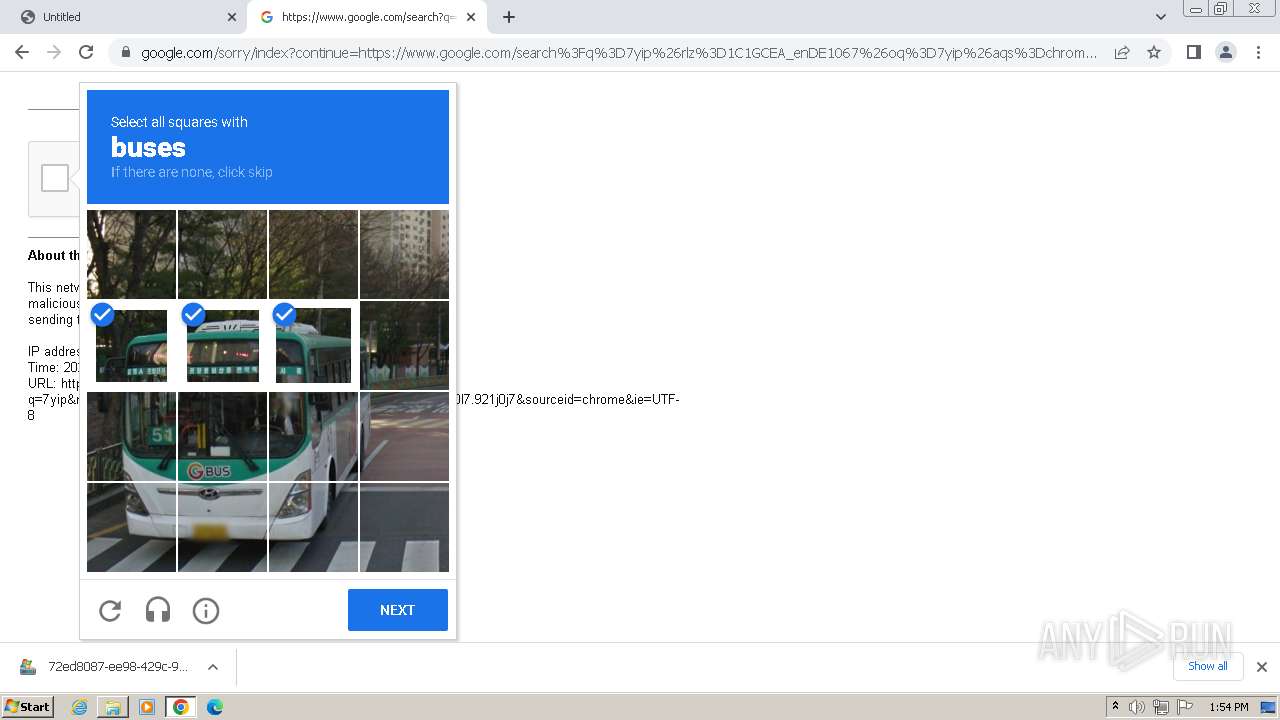This screenshot has width=1280, height=720.
Task: Switch to Chrome taskbar icon
Action: click(181, 707)
